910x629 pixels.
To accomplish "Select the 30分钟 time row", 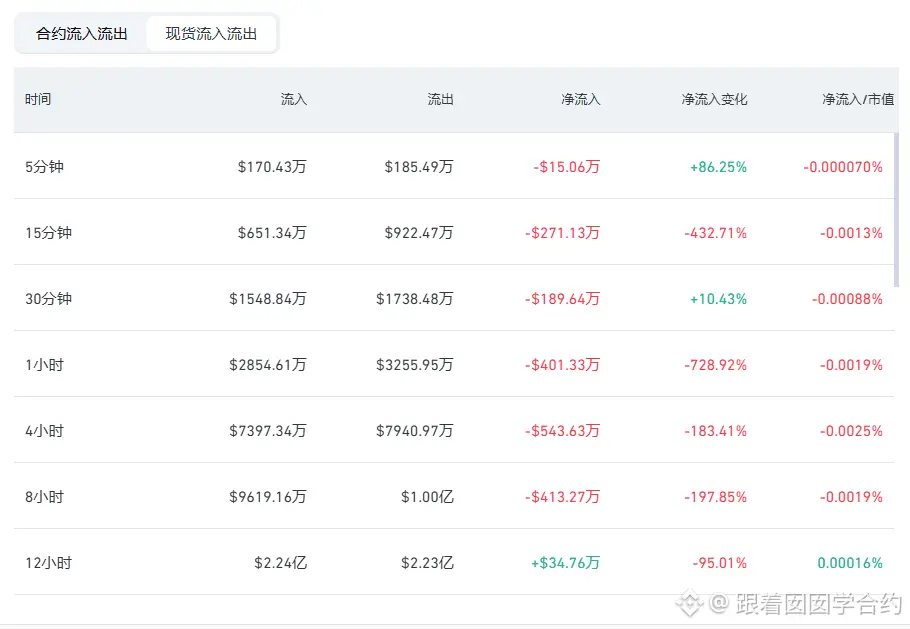I will [x=454, y=299].
